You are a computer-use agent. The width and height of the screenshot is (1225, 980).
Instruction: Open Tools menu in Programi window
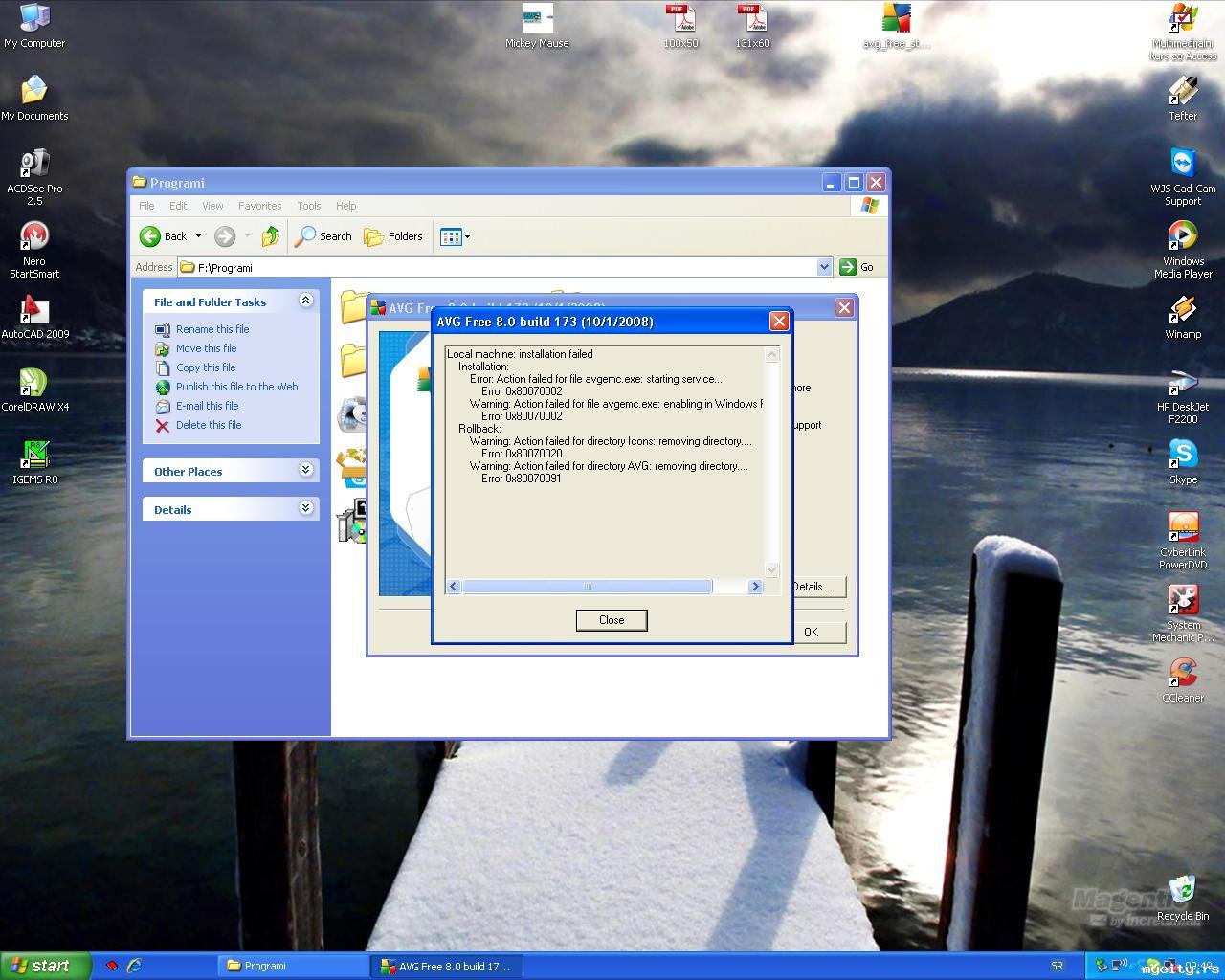(x=308, y=206)
